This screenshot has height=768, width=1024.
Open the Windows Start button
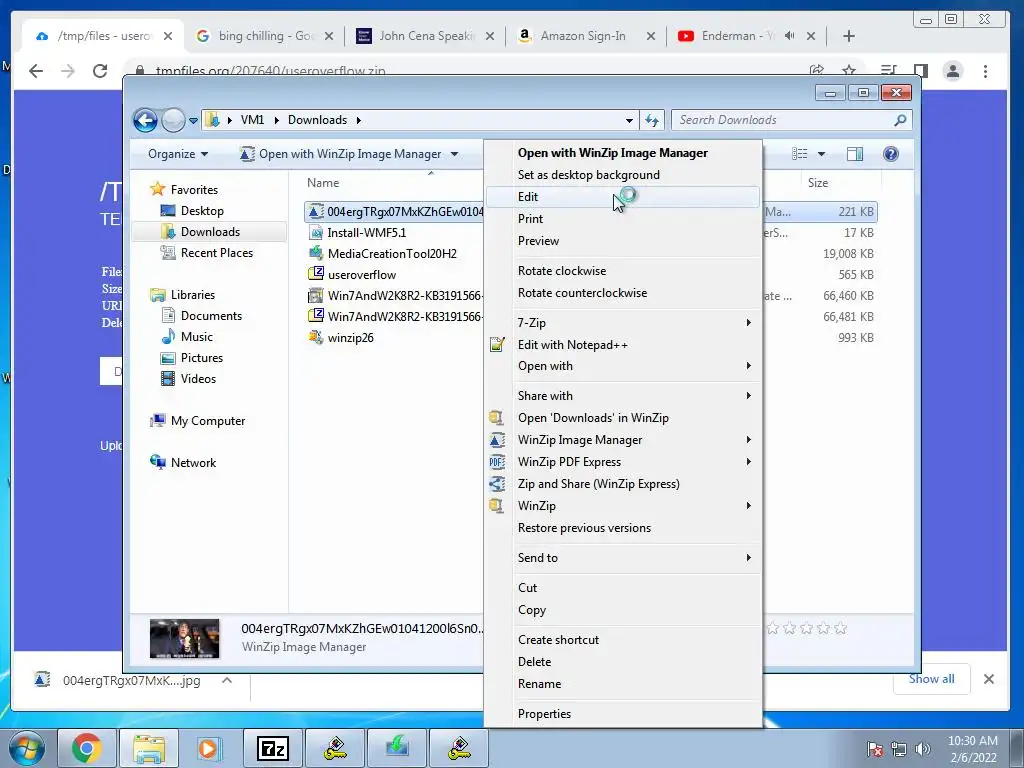point(27,748)
